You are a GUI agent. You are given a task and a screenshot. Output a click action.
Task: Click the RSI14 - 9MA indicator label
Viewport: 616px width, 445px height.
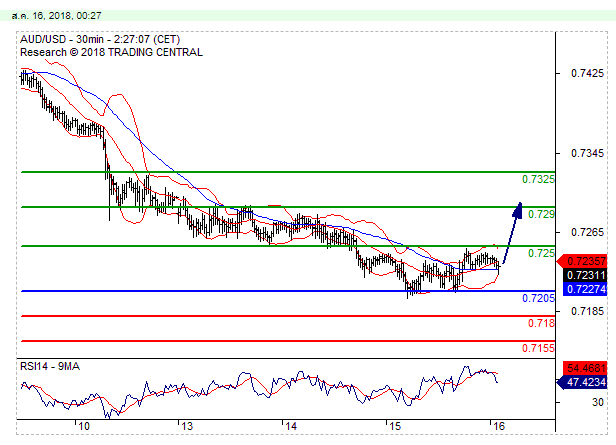click(50, 366)
